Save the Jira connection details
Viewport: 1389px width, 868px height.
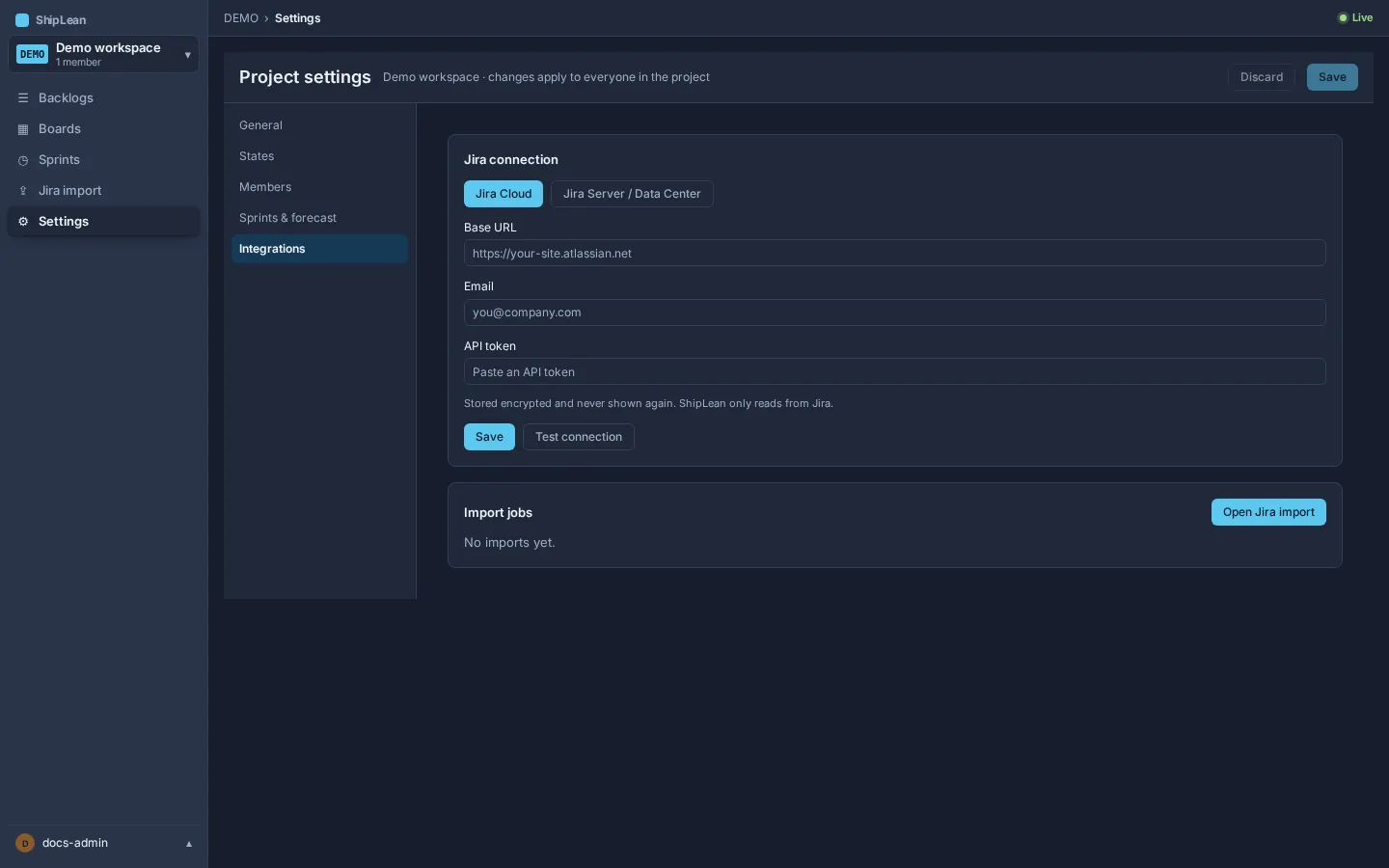point(489,437)
